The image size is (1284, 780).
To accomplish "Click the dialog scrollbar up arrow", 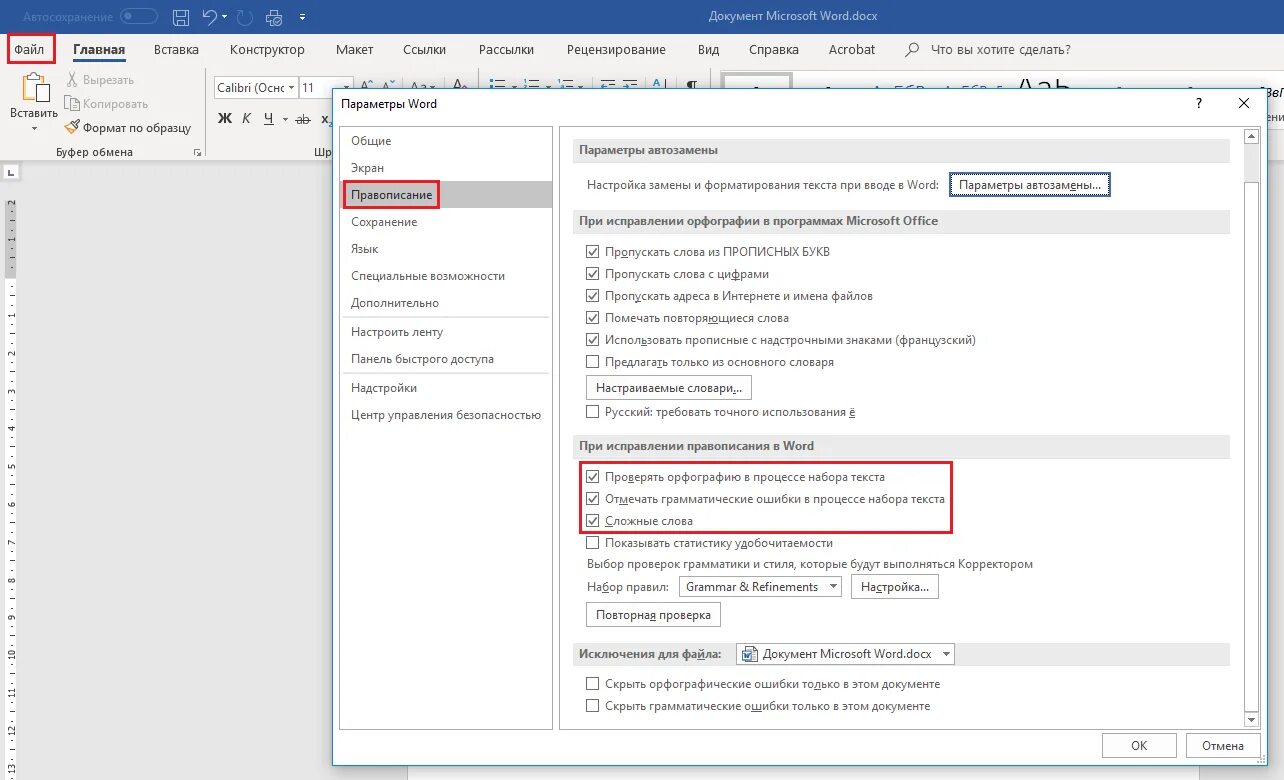I will 1251,136.
